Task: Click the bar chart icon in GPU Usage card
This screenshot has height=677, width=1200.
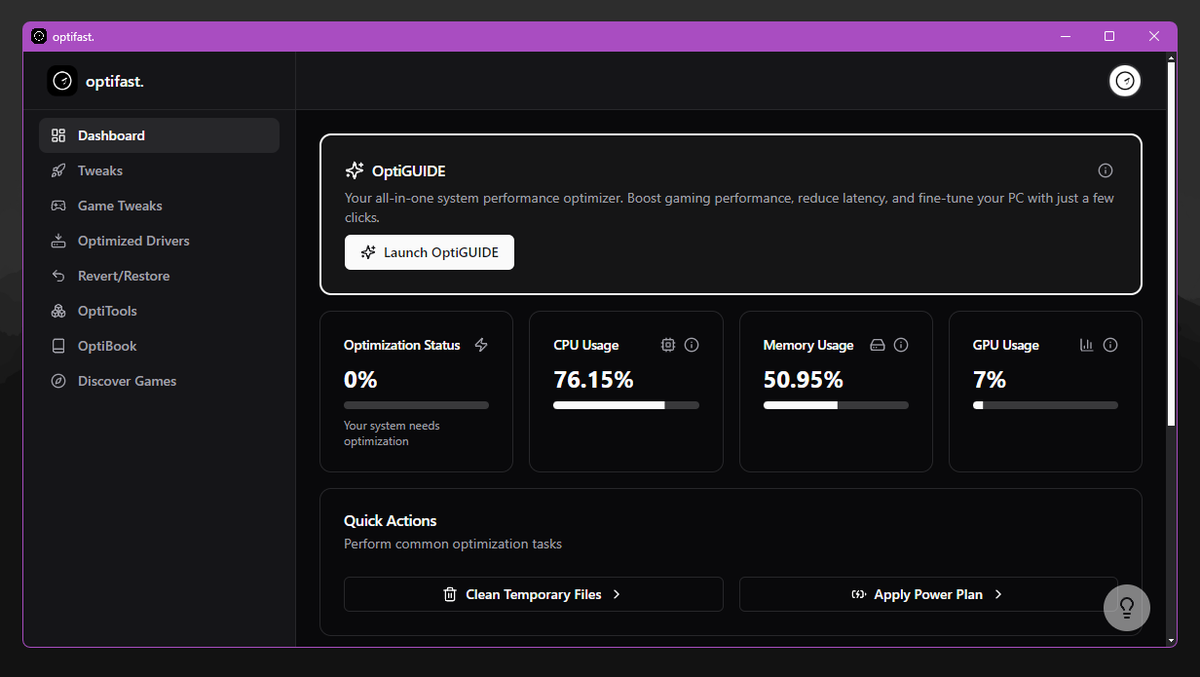Action: tap(1087, 345)
